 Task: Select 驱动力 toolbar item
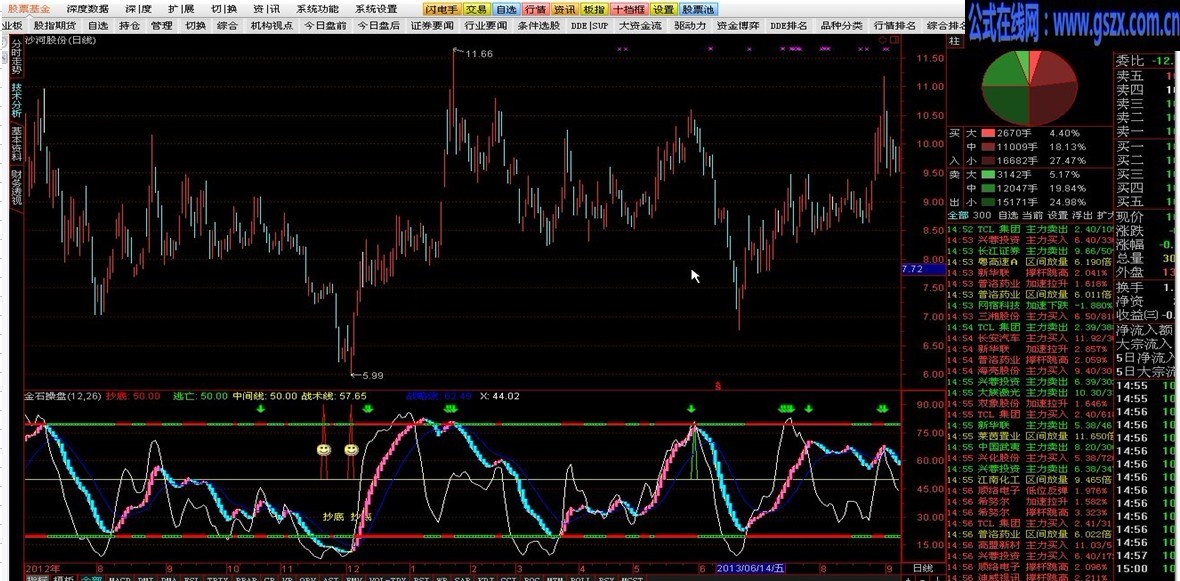click(689, 26)
